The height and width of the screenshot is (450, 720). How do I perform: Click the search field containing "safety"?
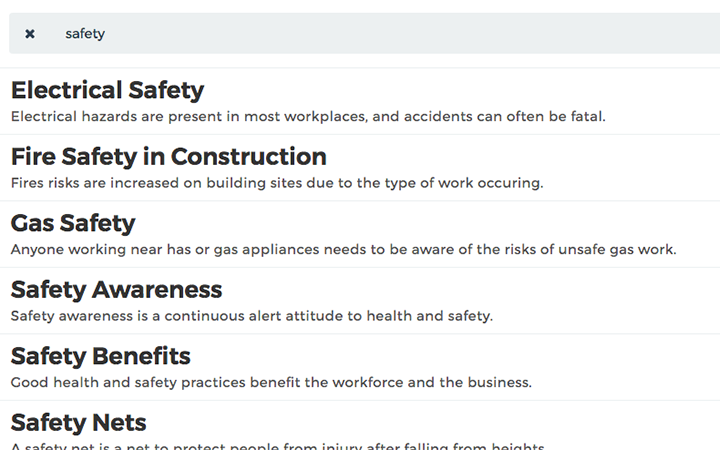(x=380, y=34)
